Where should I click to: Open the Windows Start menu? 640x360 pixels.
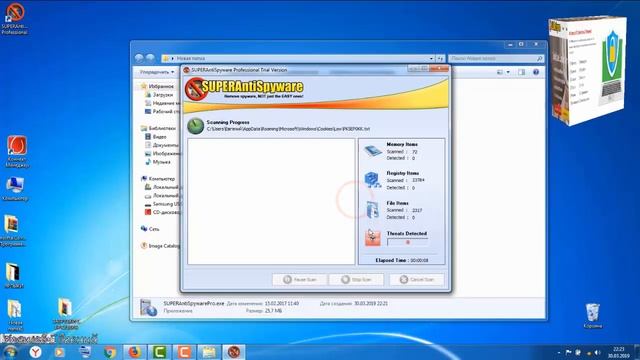10,352
